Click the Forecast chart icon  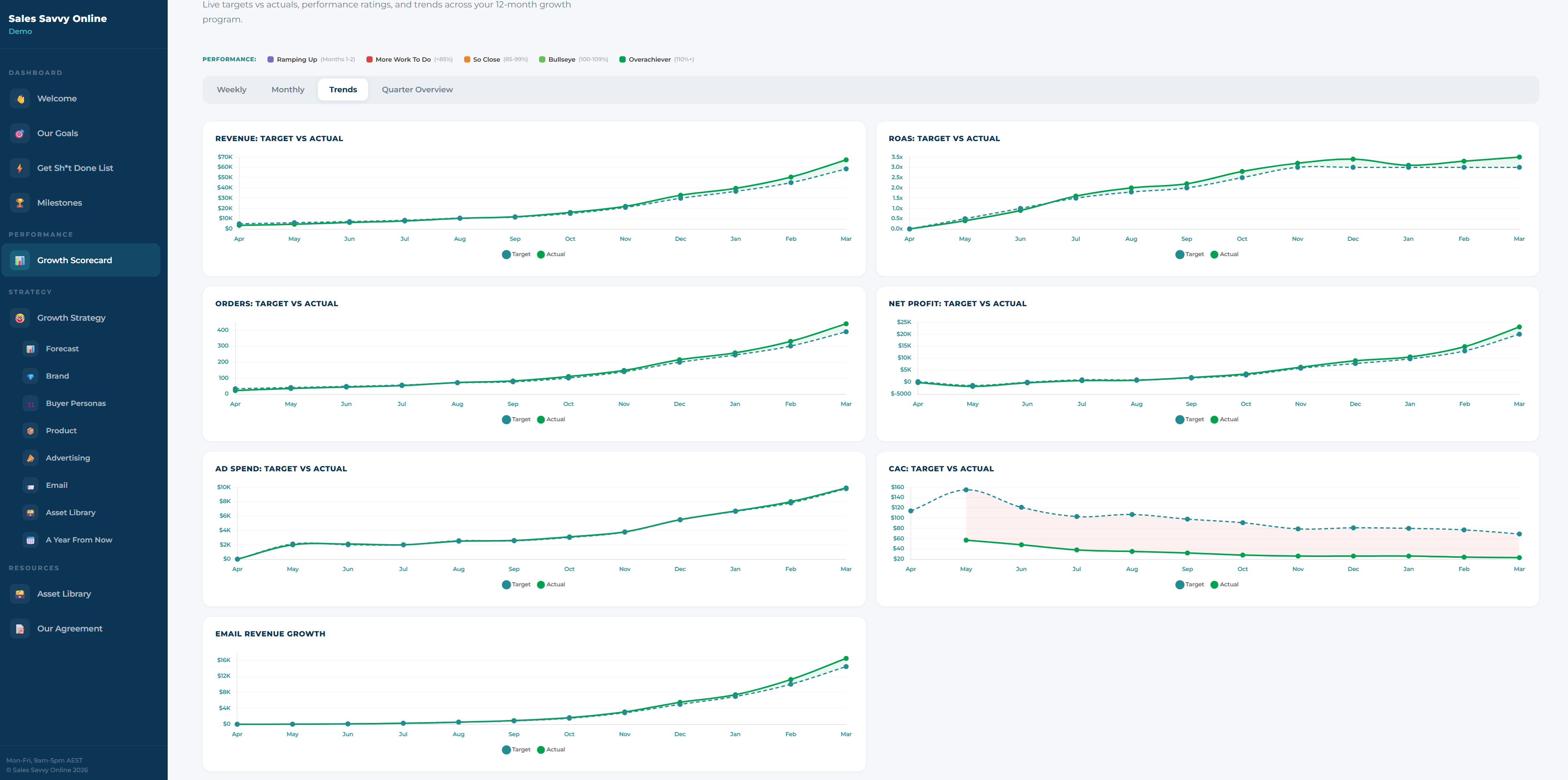[x=31, y=349]
